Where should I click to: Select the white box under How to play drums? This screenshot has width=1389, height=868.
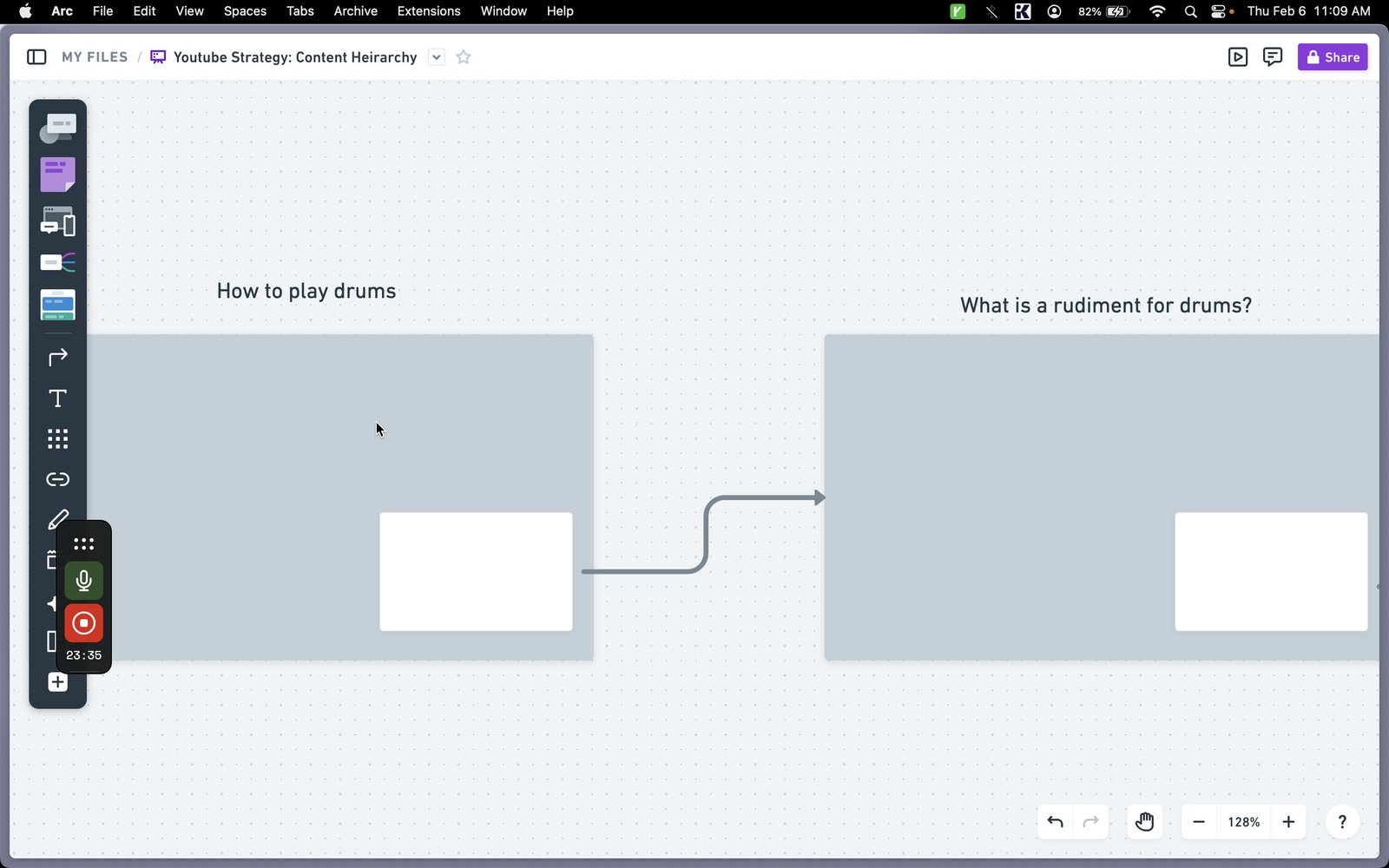click(476, 571)
